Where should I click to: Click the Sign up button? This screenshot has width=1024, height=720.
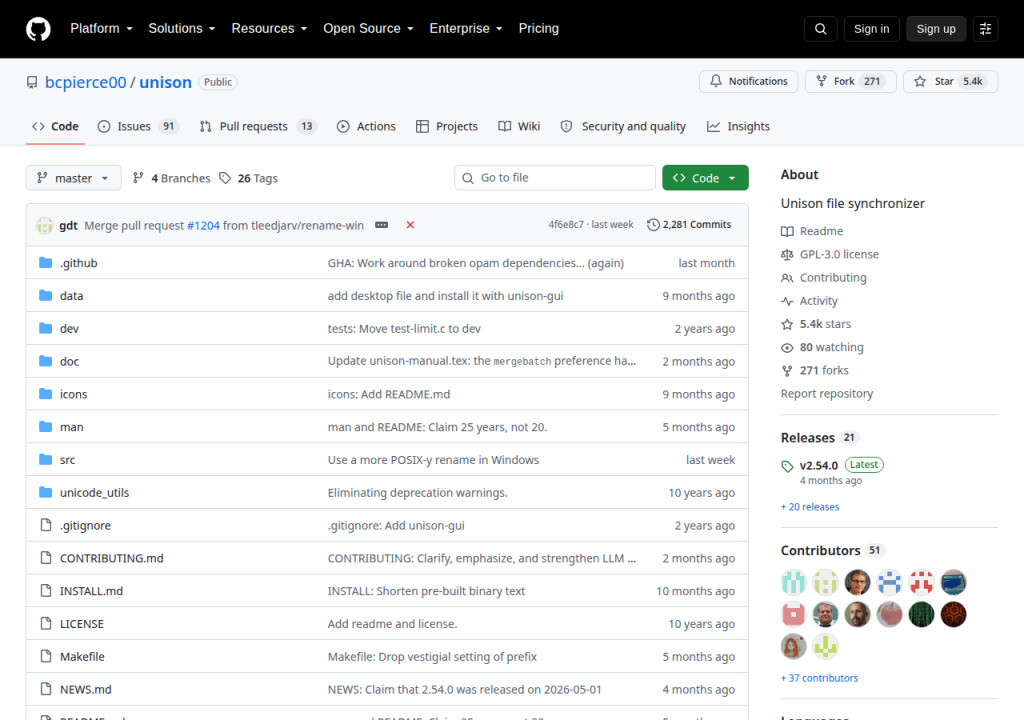(x=936, y=29)
